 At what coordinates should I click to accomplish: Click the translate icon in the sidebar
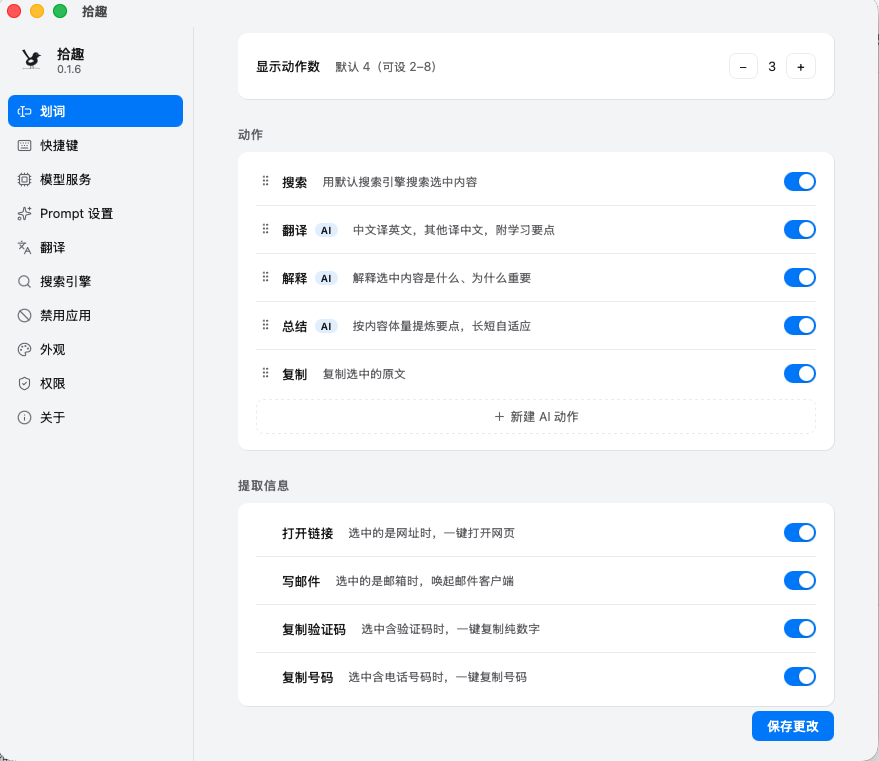(x=24, y=247)
